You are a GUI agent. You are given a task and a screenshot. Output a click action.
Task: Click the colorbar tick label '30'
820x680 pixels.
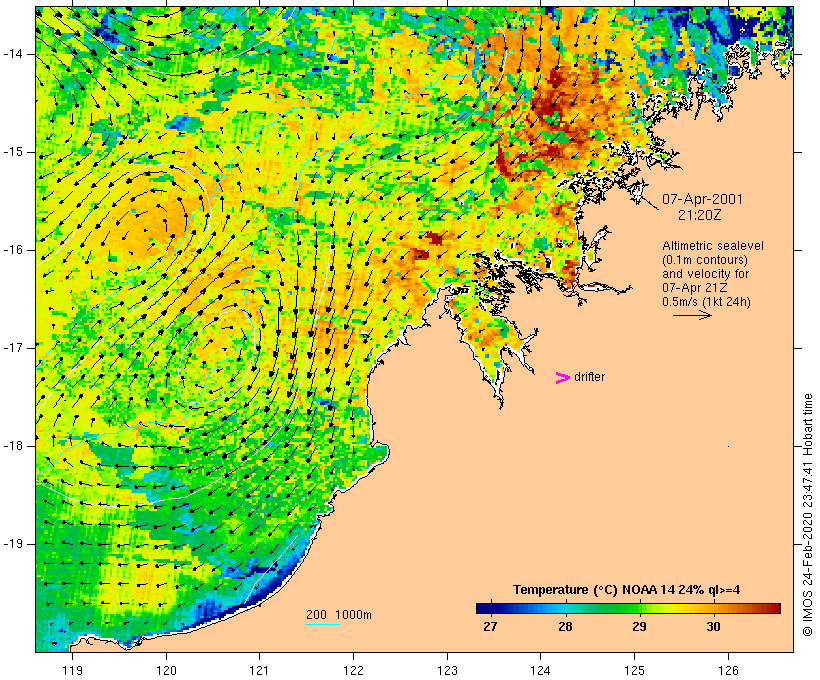pos(713,626)
